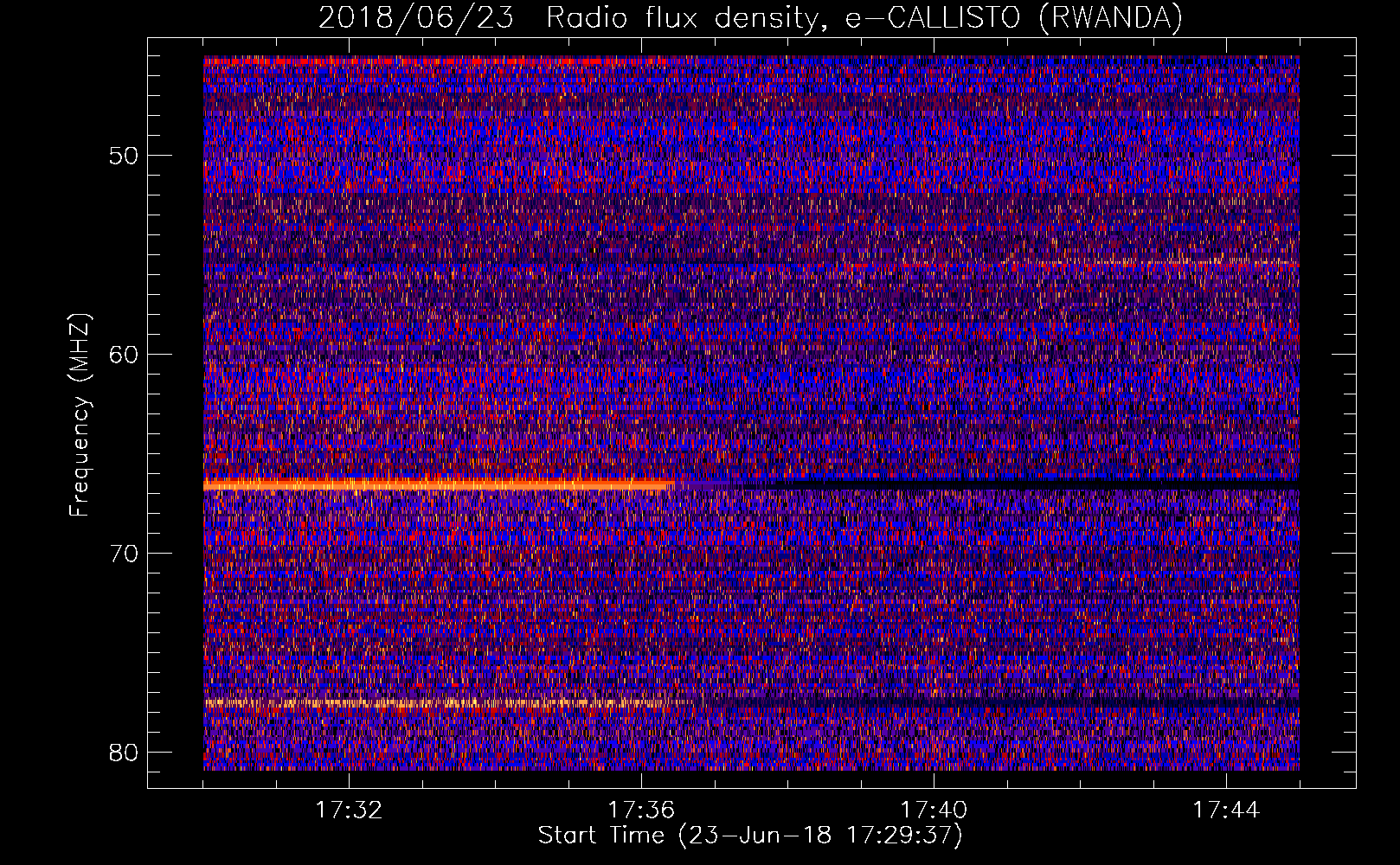Click the 17:40 time tick label
The height and width of the screenshot is (865, 1400).
pos(934,811)
